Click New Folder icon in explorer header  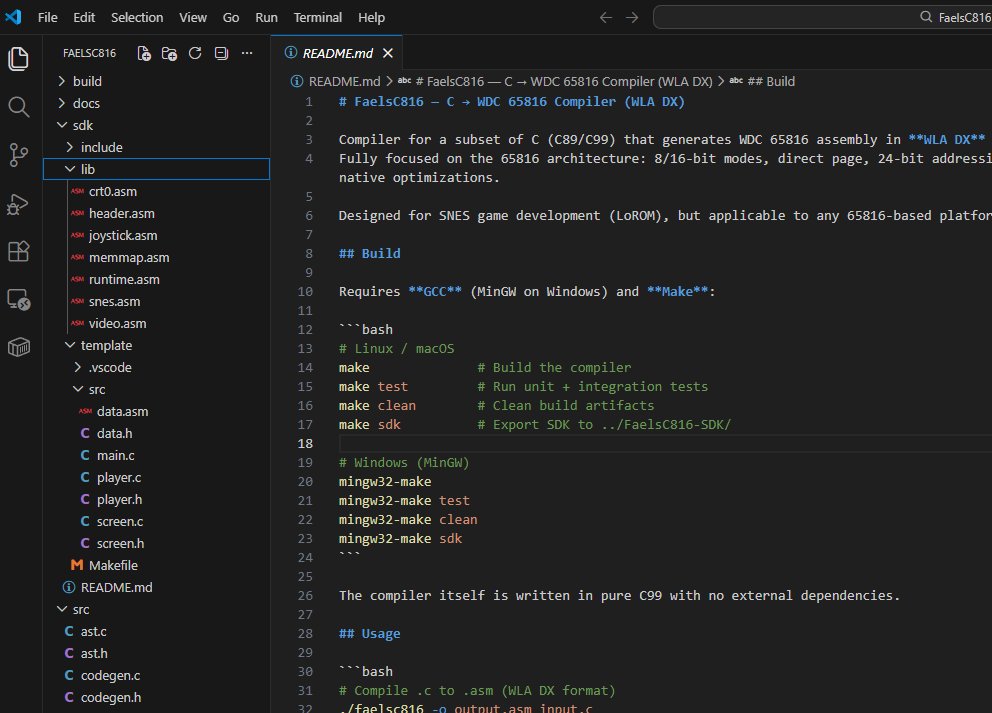169,53
